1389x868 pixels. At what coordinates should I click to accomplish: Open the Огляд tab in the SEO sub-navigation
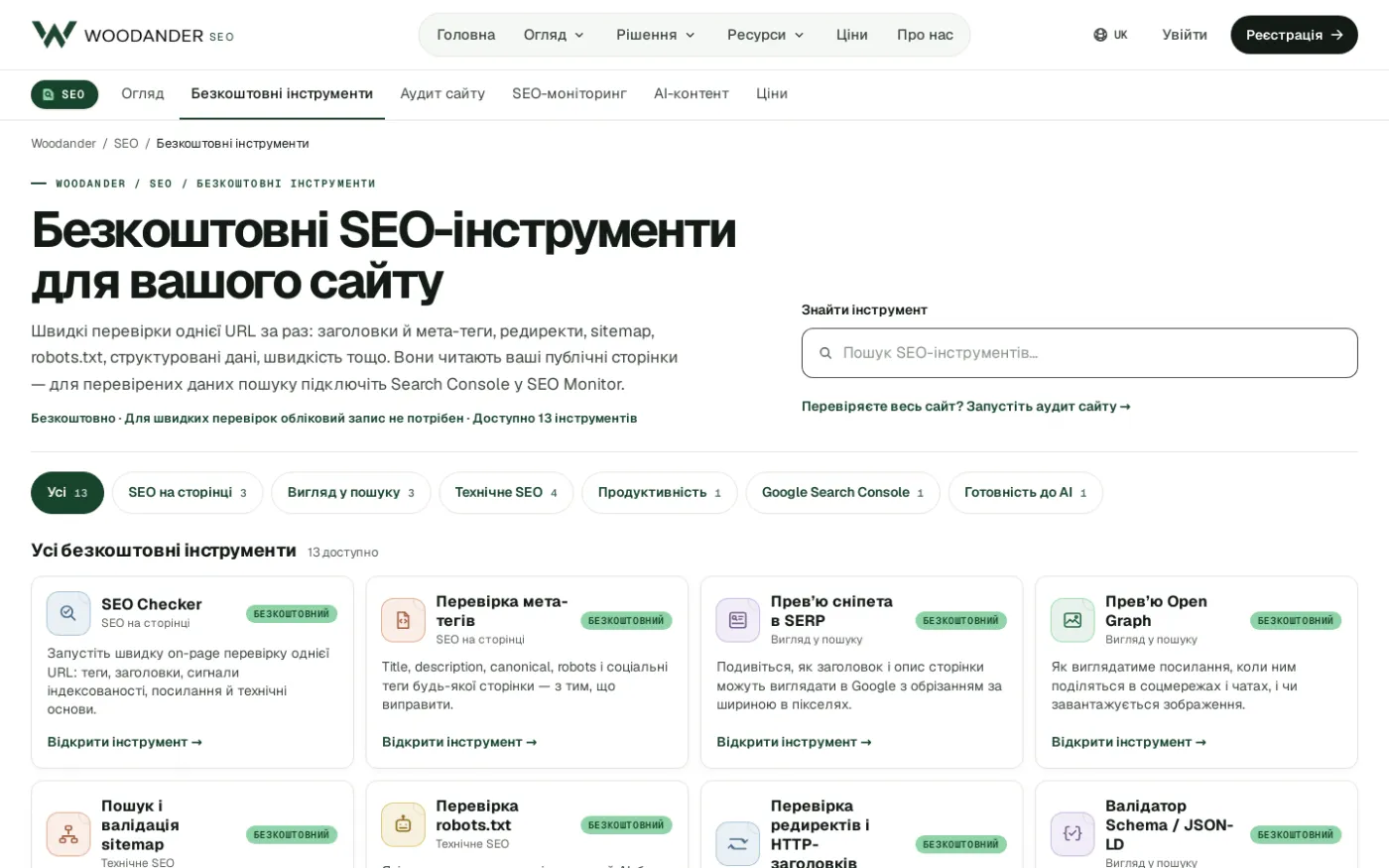pos(143,94)
